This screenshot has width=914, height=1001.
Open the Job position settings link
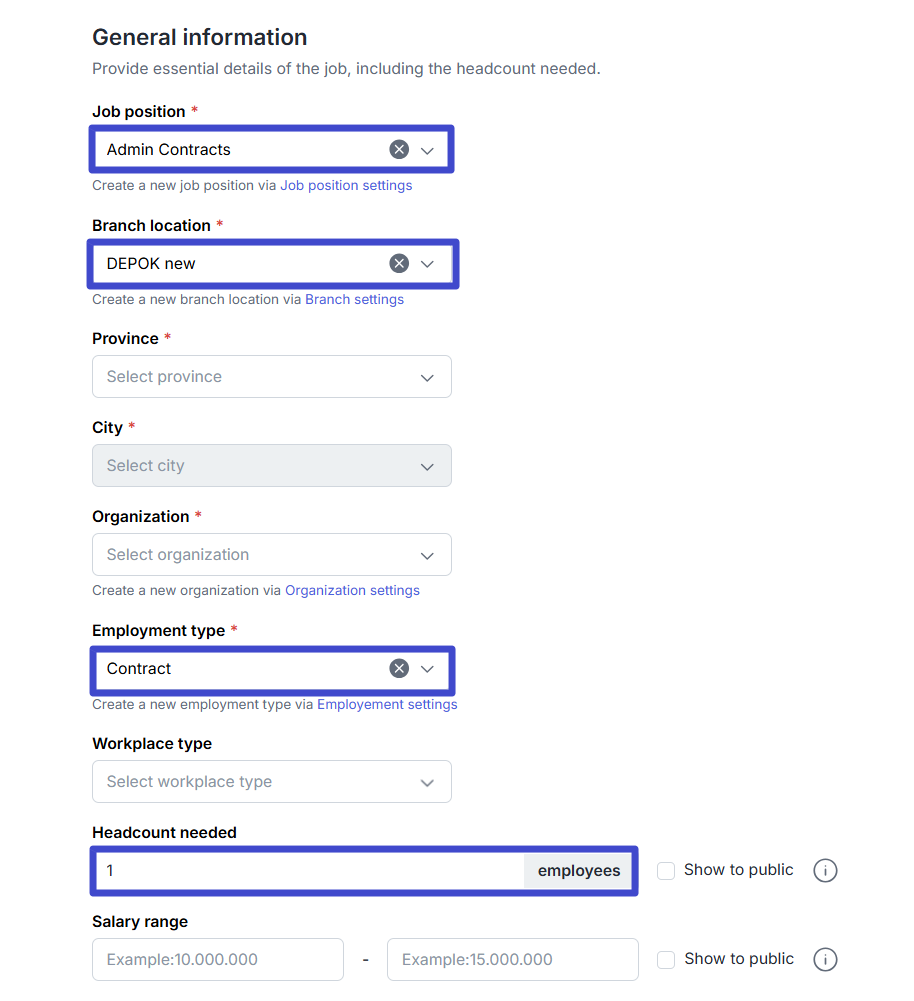(x=346, y=186)
